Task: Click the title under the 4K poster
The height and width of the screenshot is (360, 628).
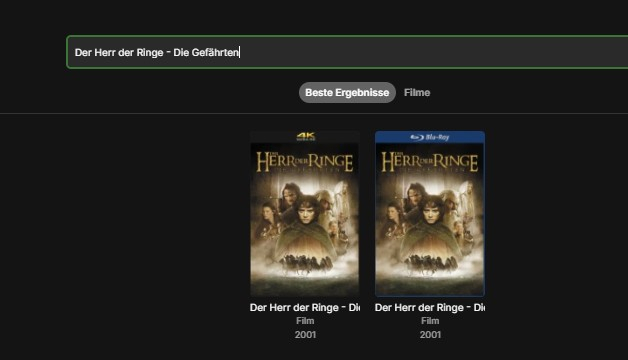Action: (x=305, y=308)
